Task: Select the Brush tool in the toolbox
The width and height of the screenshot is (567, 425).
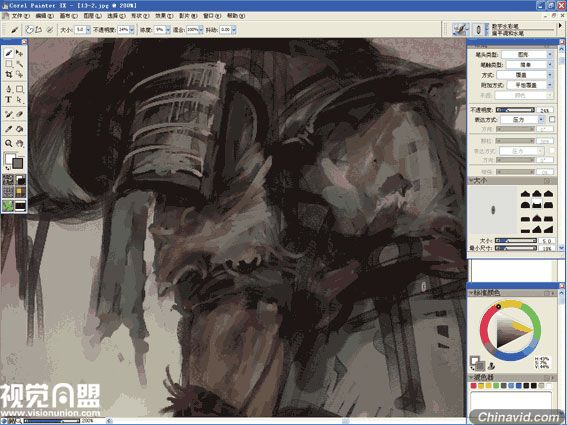Action: pos(9,53)
